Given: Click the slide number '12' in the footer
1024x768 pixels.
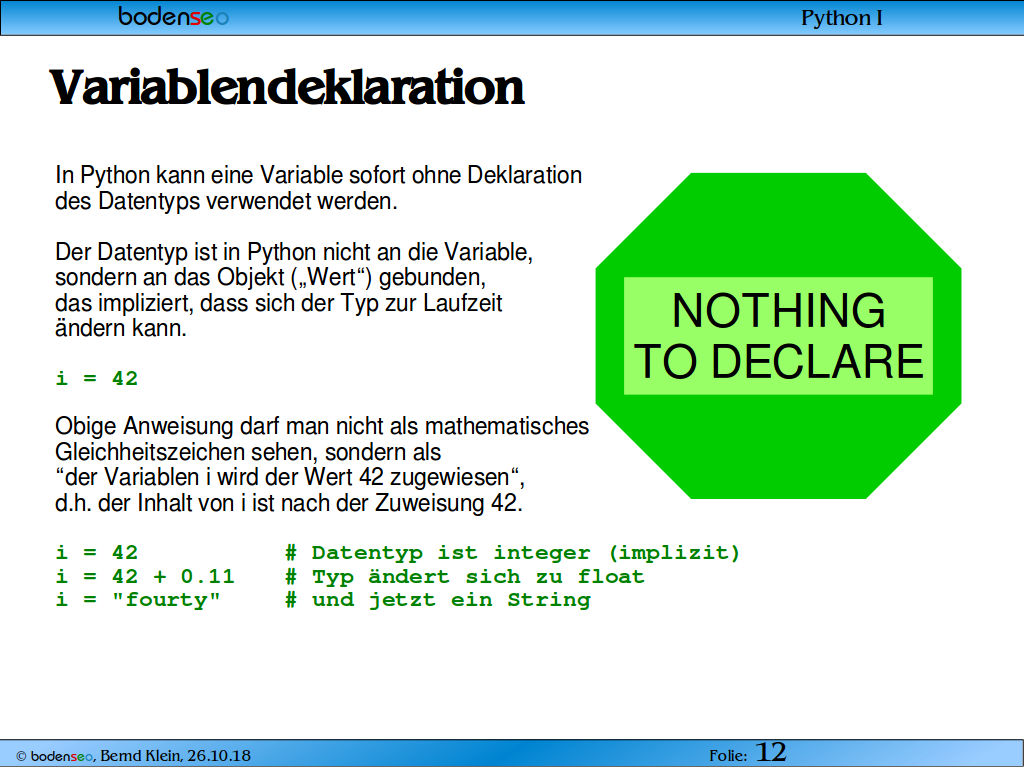Looking at the screenshot, I should (771, 752).
